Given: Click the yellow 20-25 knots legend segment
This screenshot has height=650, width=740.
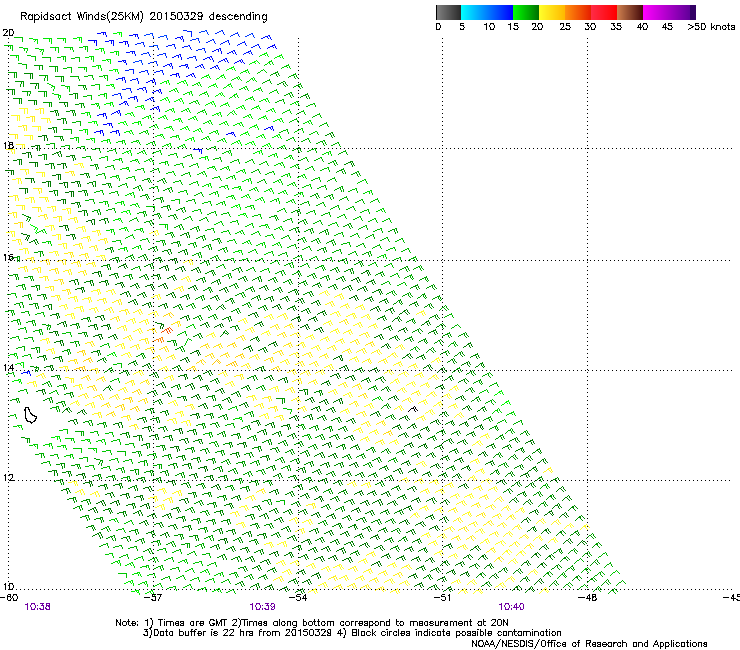Looking at the screenshot, I should click(x=552, y=12).
